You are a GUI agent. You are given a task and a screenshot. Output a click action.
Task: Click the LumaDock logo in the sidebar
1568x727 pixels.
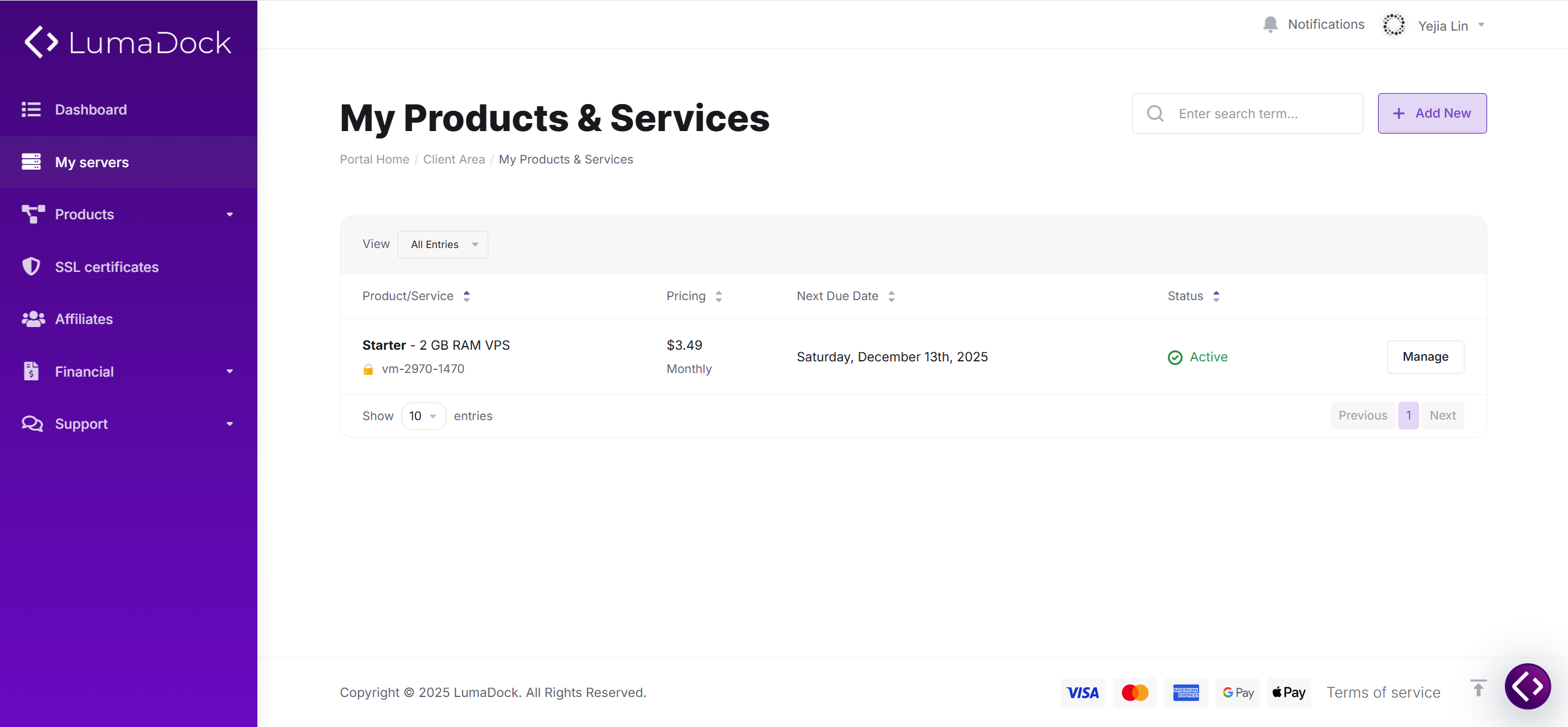coord(128,42)
